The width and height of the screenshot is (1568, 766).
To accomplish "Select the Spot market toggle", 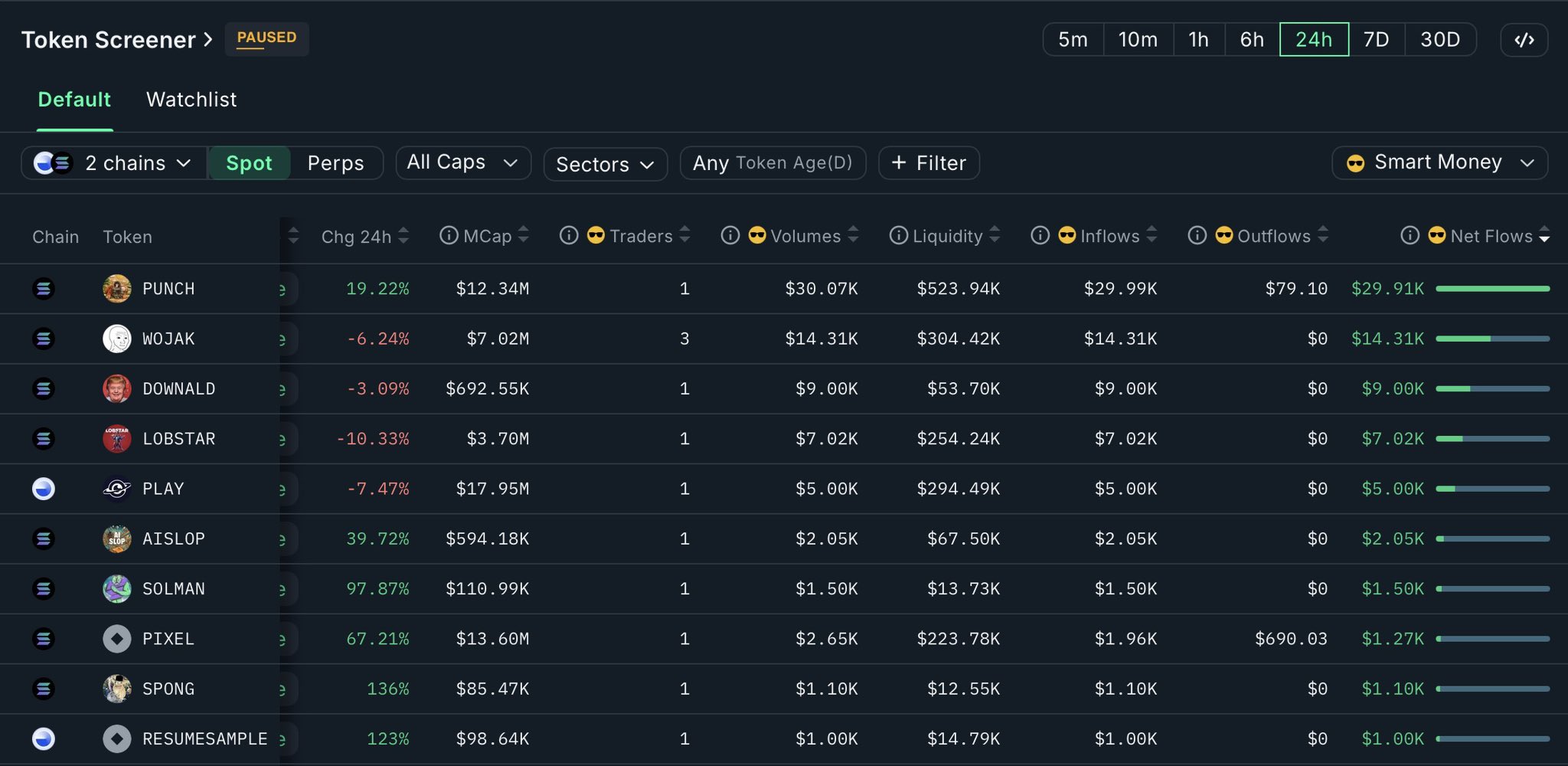I will (x=249, y=163).
